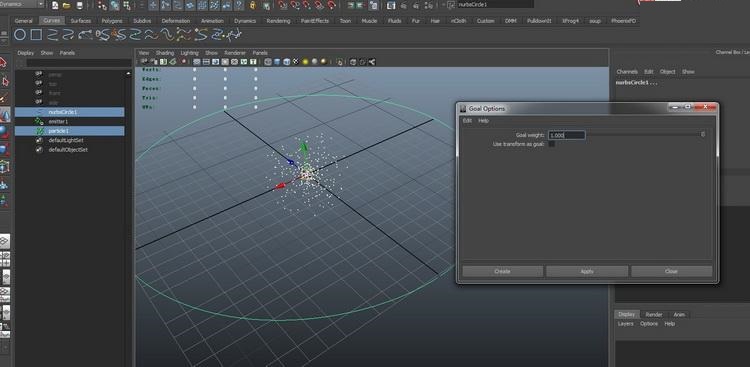
Task: Click the New Scene icon
Action: [x=55, y=5]
